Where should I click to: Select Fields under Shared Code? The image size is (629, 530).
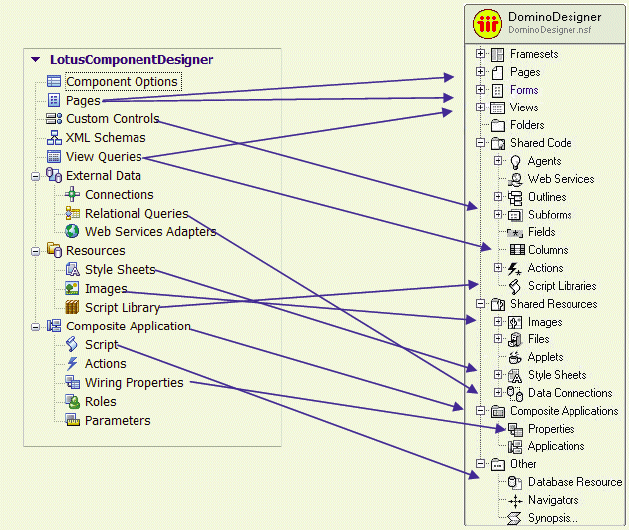(542, 232)
